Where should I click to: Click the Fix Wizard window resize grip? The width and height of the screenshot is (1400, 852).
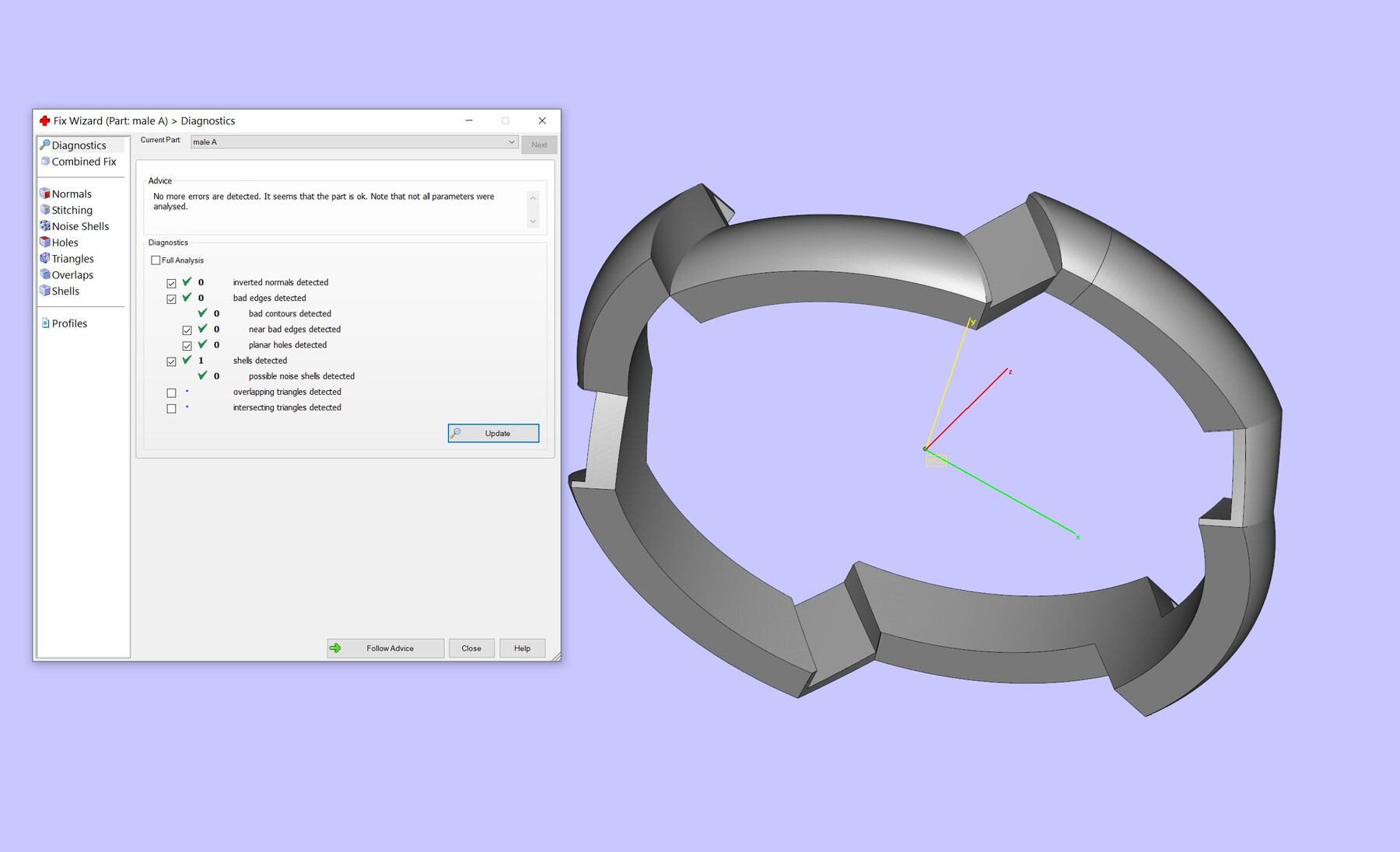click(556, 657)
